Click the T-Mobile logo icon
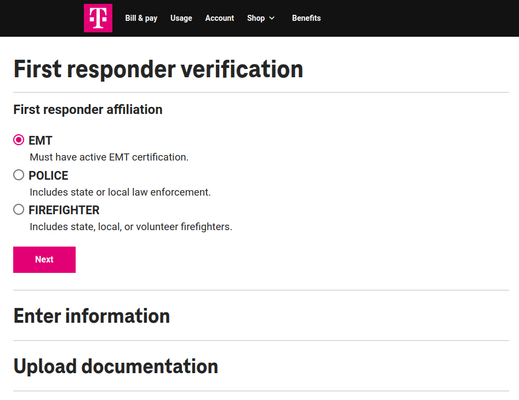Screen dimensions: 519x400 pyautogui.click(x=98, y=18)
